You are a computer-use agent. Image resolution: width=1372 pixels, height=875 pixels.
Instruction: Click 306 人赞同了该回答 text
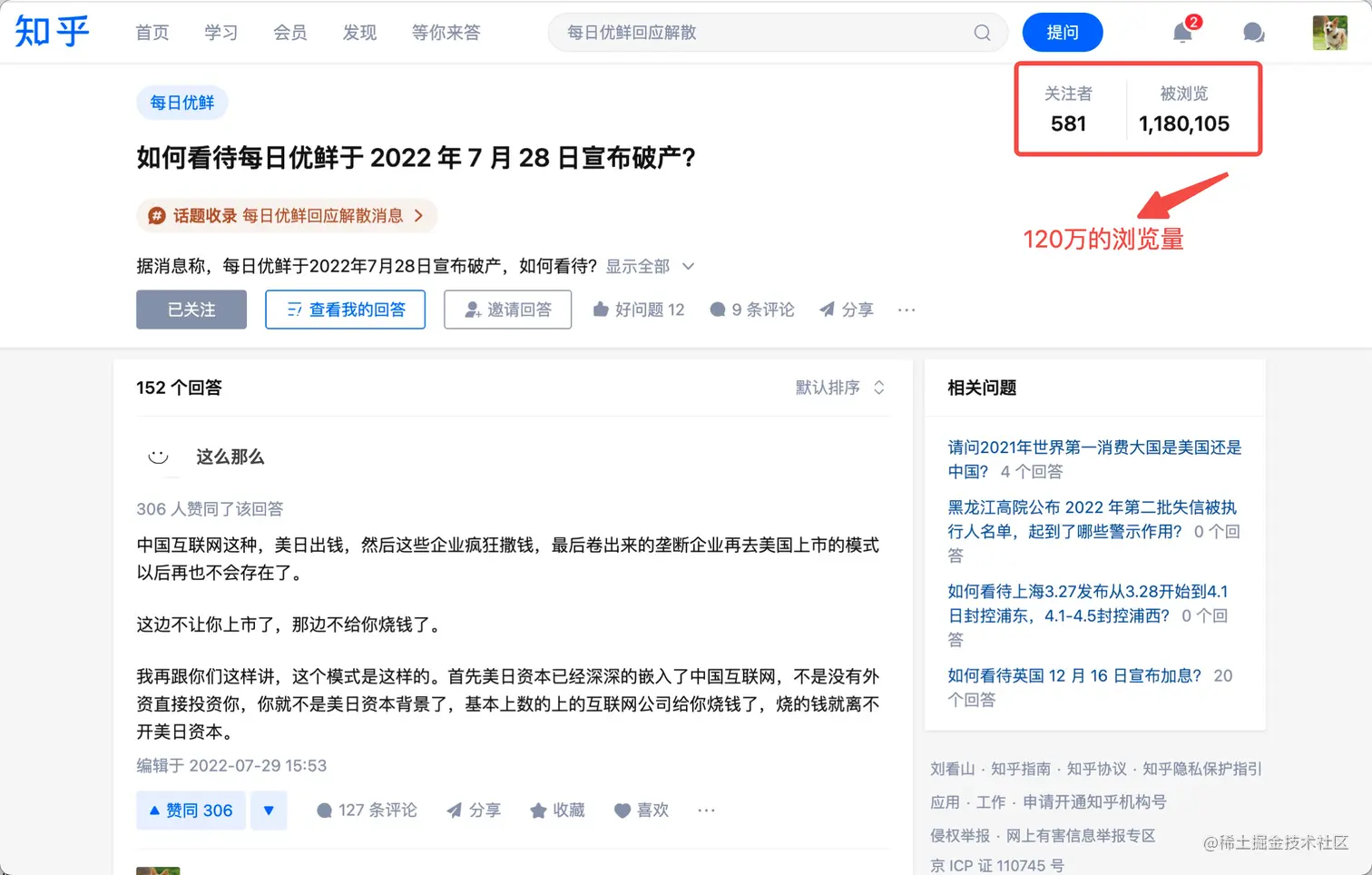click(210, 509)
